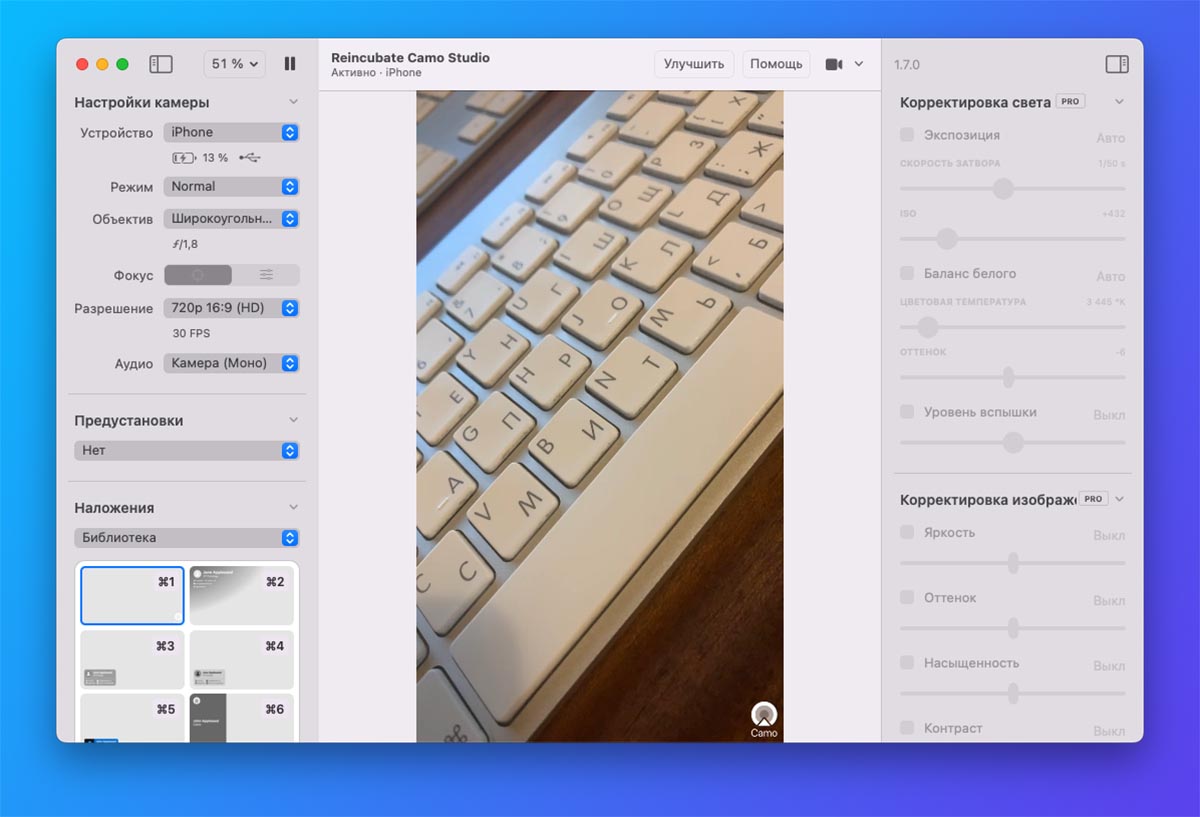Adjust the Цветовая температура slider
This screenshot has width=1200, height=817.
click(x=1012, y=327)
